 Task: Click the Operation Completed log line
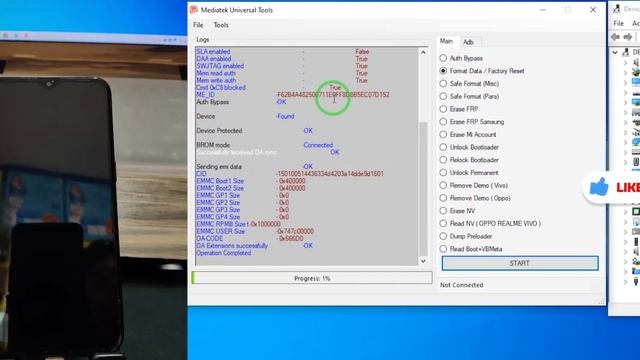click(x=224, y=253)
